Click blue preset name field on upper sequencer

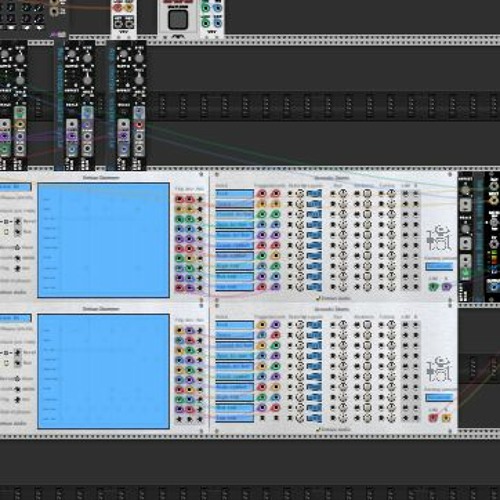point(16,187)
